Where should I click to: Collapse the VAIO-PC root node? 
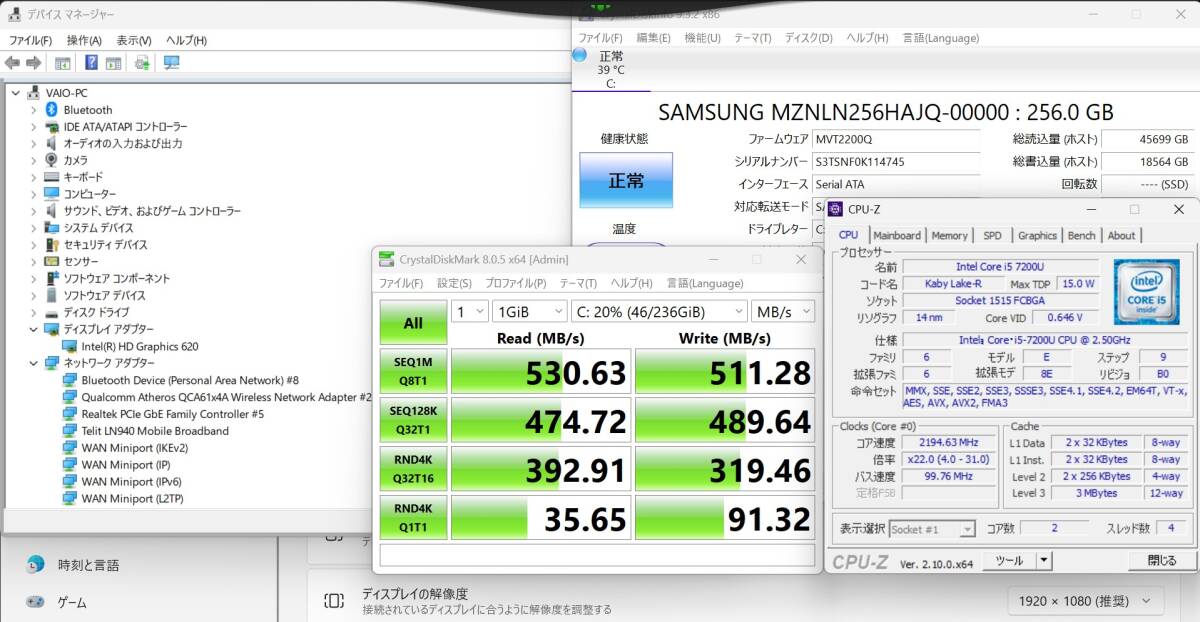pos(16,92)
